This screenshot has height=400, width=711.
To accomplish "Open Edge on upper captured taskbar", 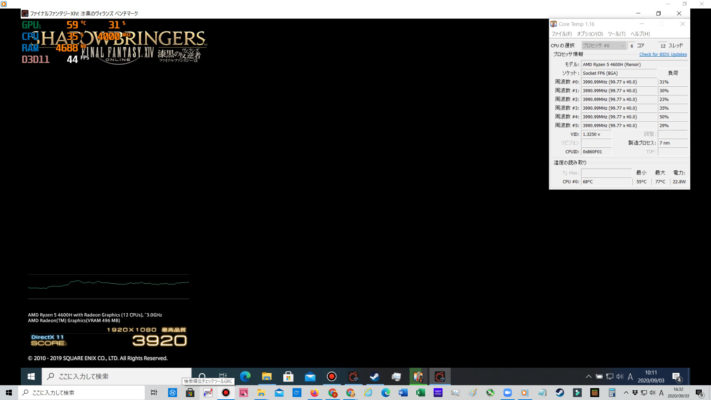I will coord(245,376).
